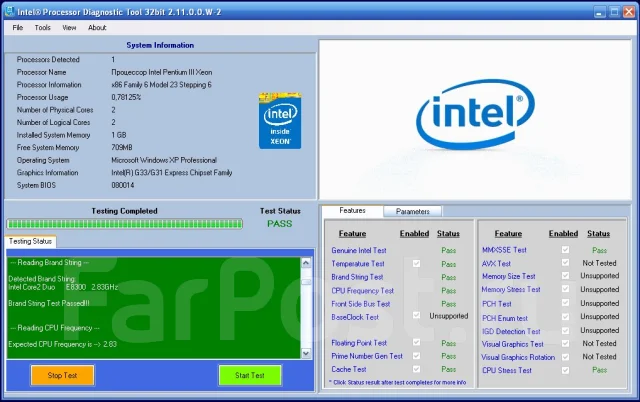Click the Genuine Intel Test feature label
The image size is (640, 402).
359,251
